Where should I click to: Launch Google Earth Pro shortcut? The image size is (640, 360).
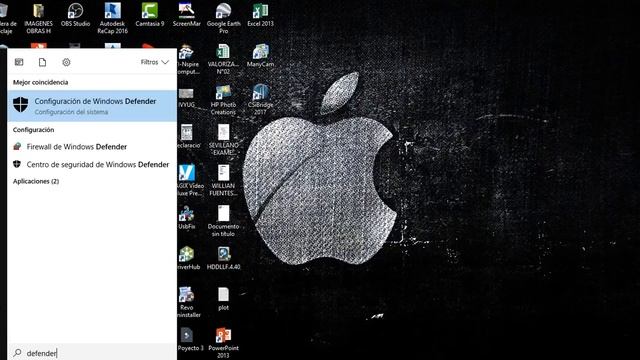[x=223, y=18]
